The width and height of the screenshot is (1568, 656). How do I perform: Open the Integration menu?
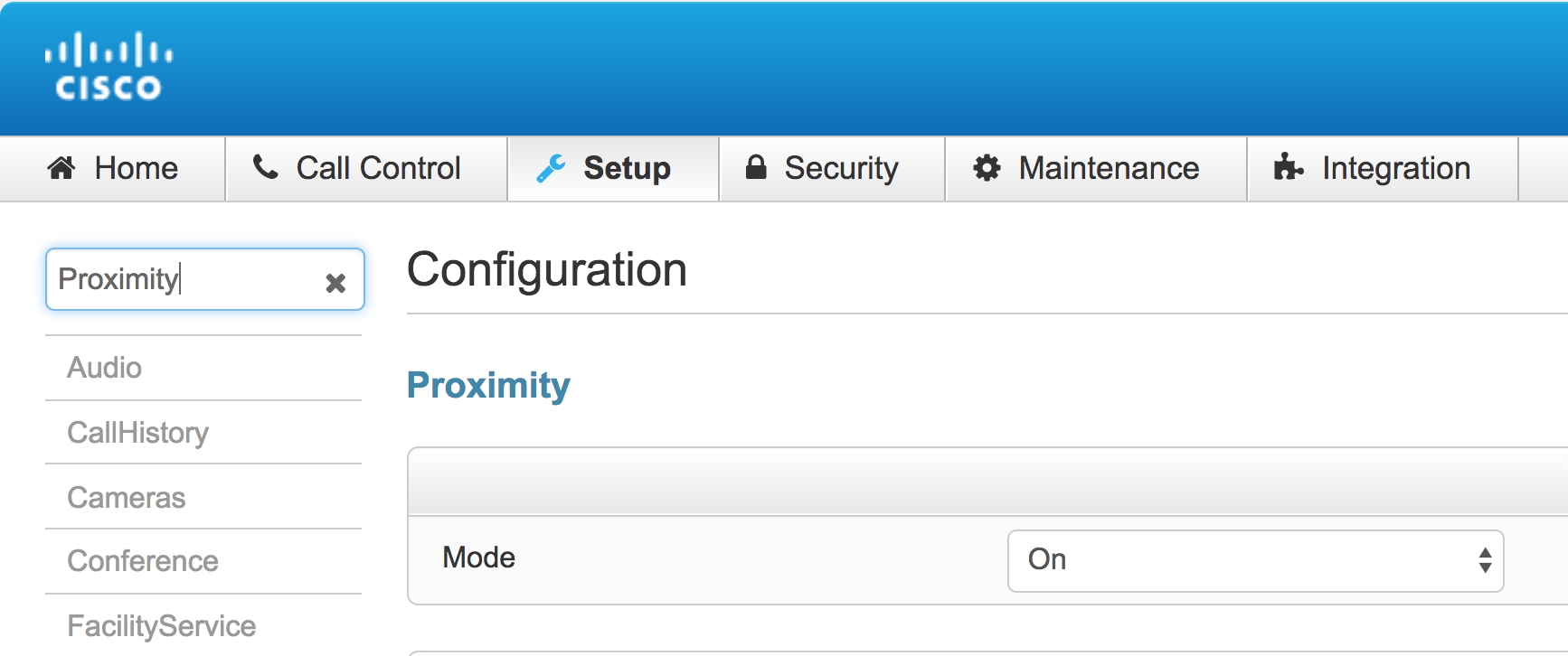(1383, 169)
